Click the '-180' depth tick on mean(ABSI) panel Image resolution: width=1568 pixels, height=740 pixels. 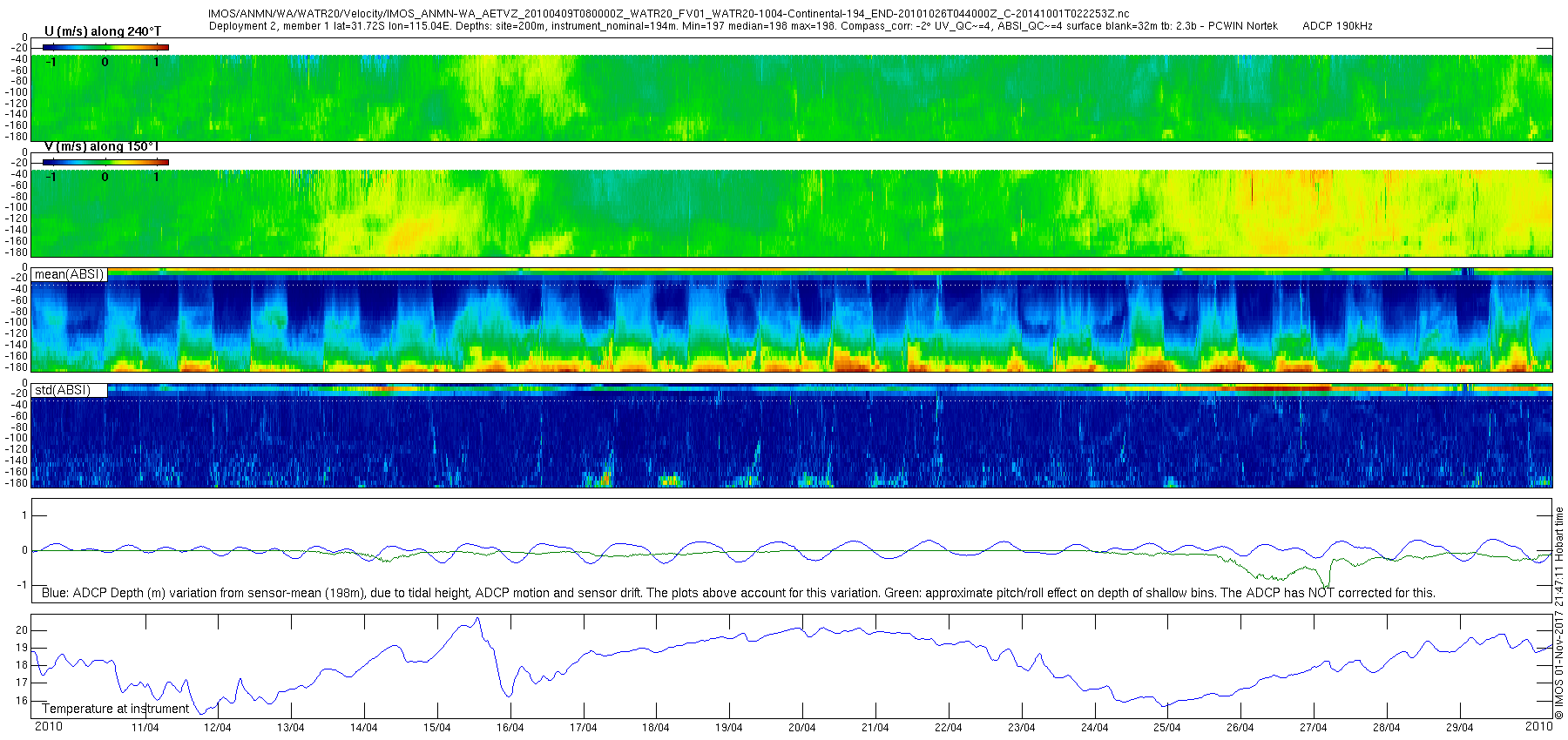tap(17, 367)
